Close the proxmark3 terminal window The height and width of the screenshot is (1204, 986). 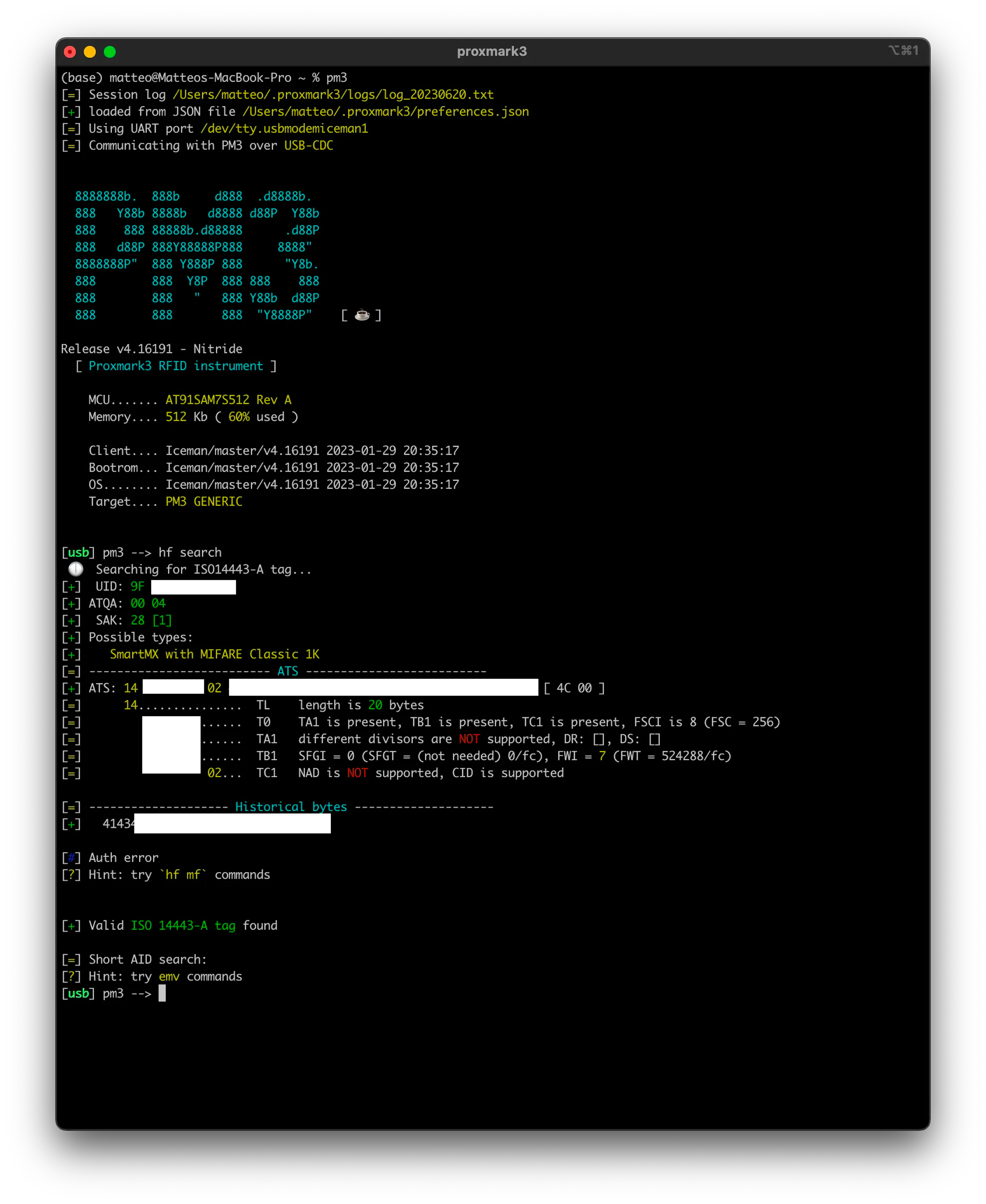70,52
